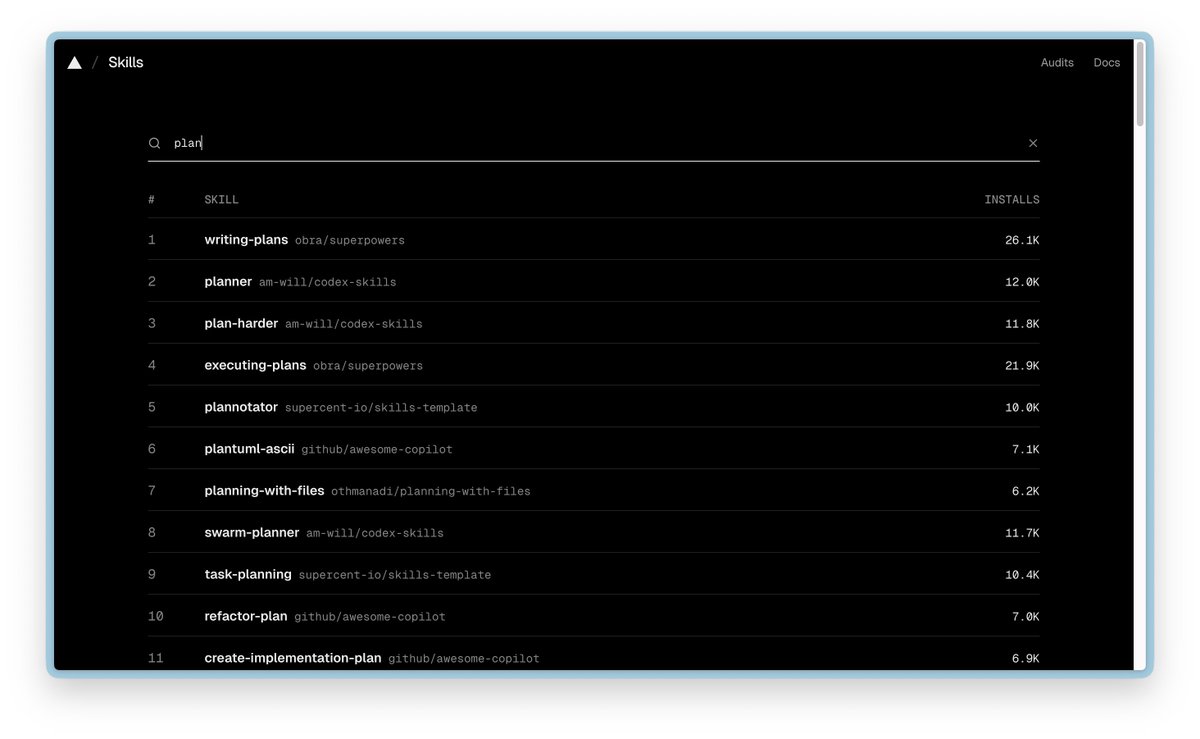Click rank number 10 in the list

(x=156, y=617)
